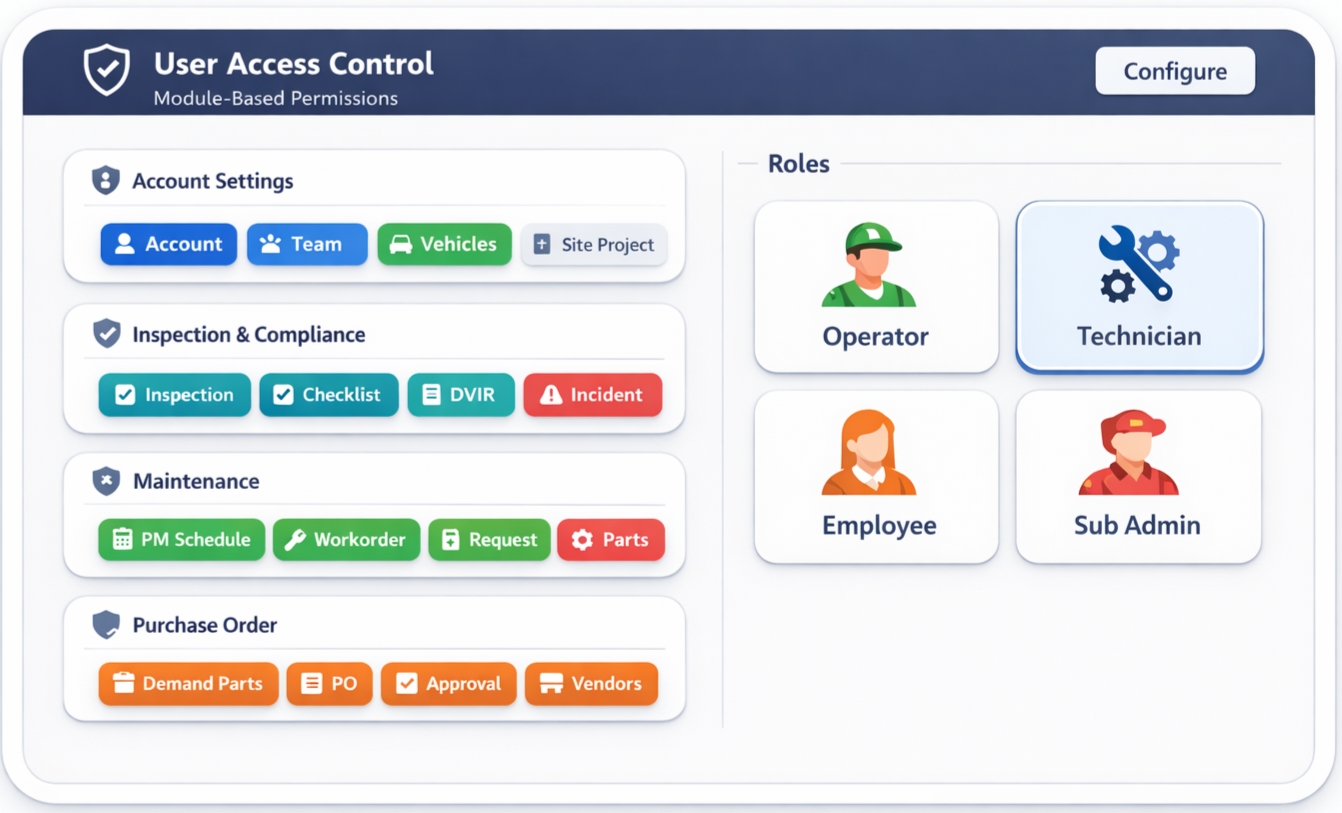Screen dimensions: 1342x813
Task: Click the Operator avatar icon
Action: coord(875,263)
